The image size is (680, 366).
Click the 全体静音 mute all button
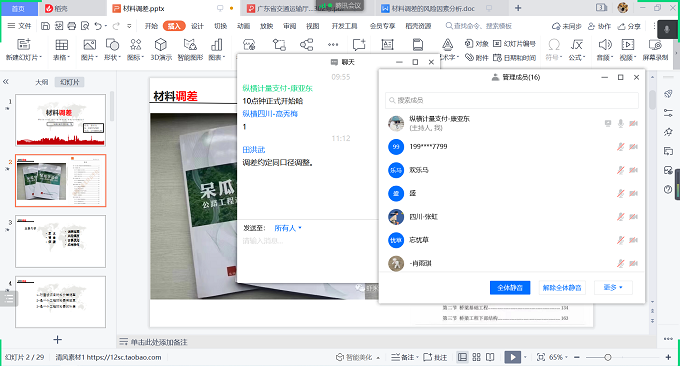click(x=510, y=288)
